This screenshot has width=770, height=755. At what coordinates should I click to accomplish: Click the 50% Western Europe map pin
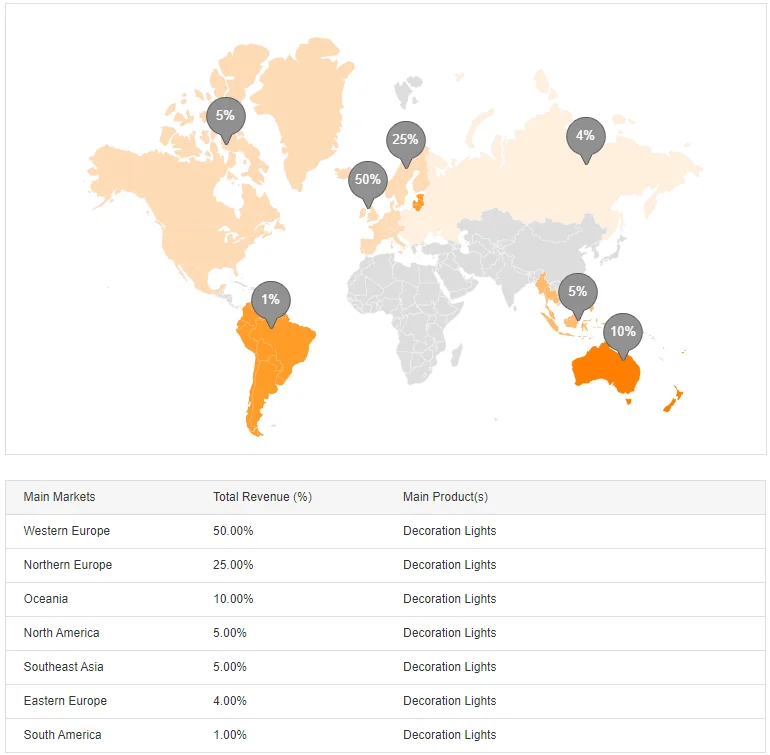[x=367, y=180]
